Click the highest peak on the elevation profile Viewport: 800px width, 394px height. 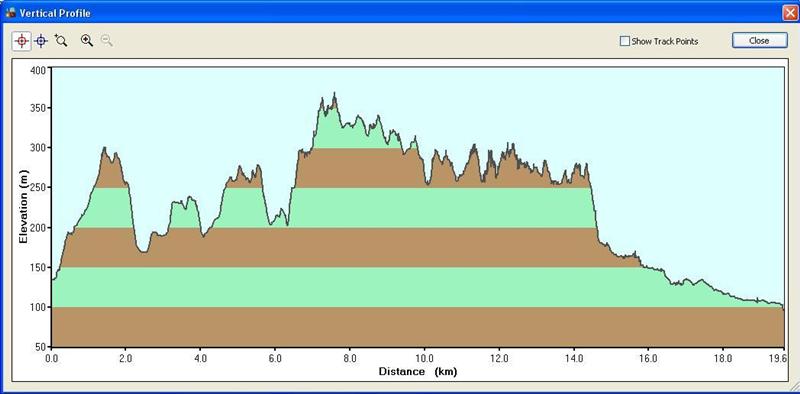click(335, 94)
